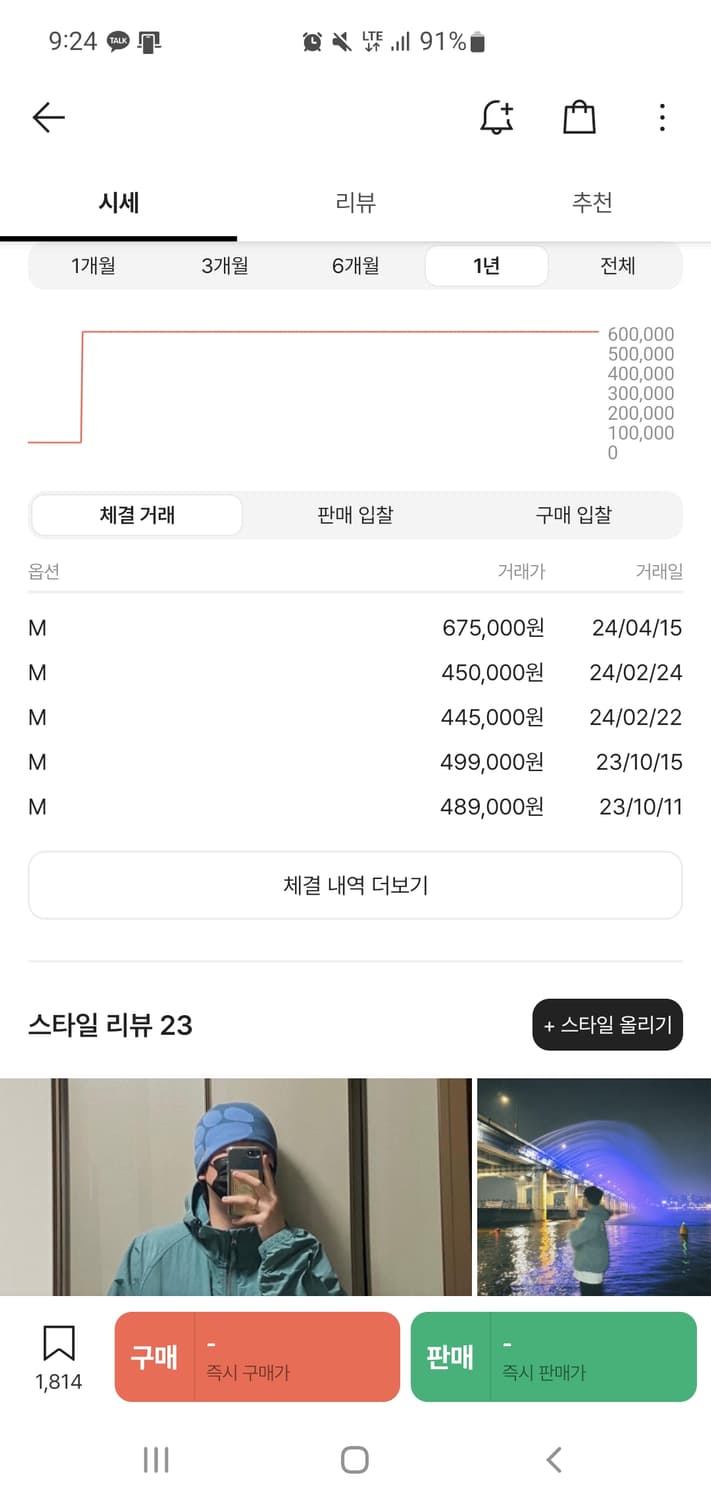This screenshot has height=1500, width=711.
Task: Save product using the bookmark icon
Action: tap(60, 1343)
